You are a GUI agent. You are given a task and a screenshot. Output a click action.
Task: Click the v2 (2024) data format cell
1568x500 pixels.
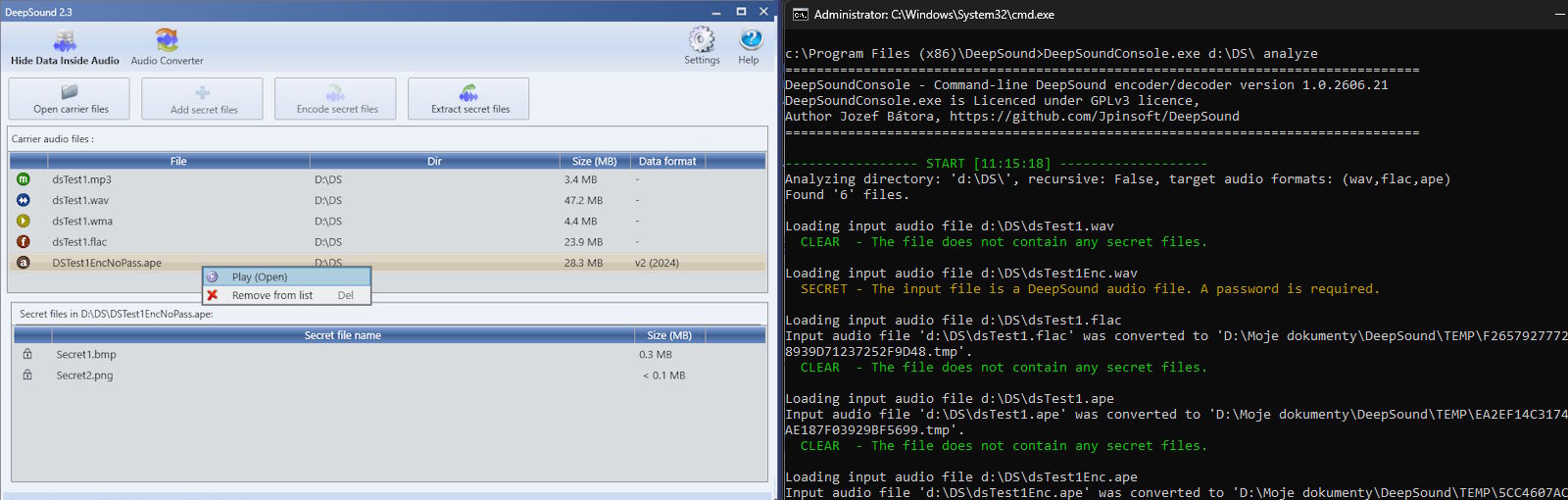coord(657,263)
